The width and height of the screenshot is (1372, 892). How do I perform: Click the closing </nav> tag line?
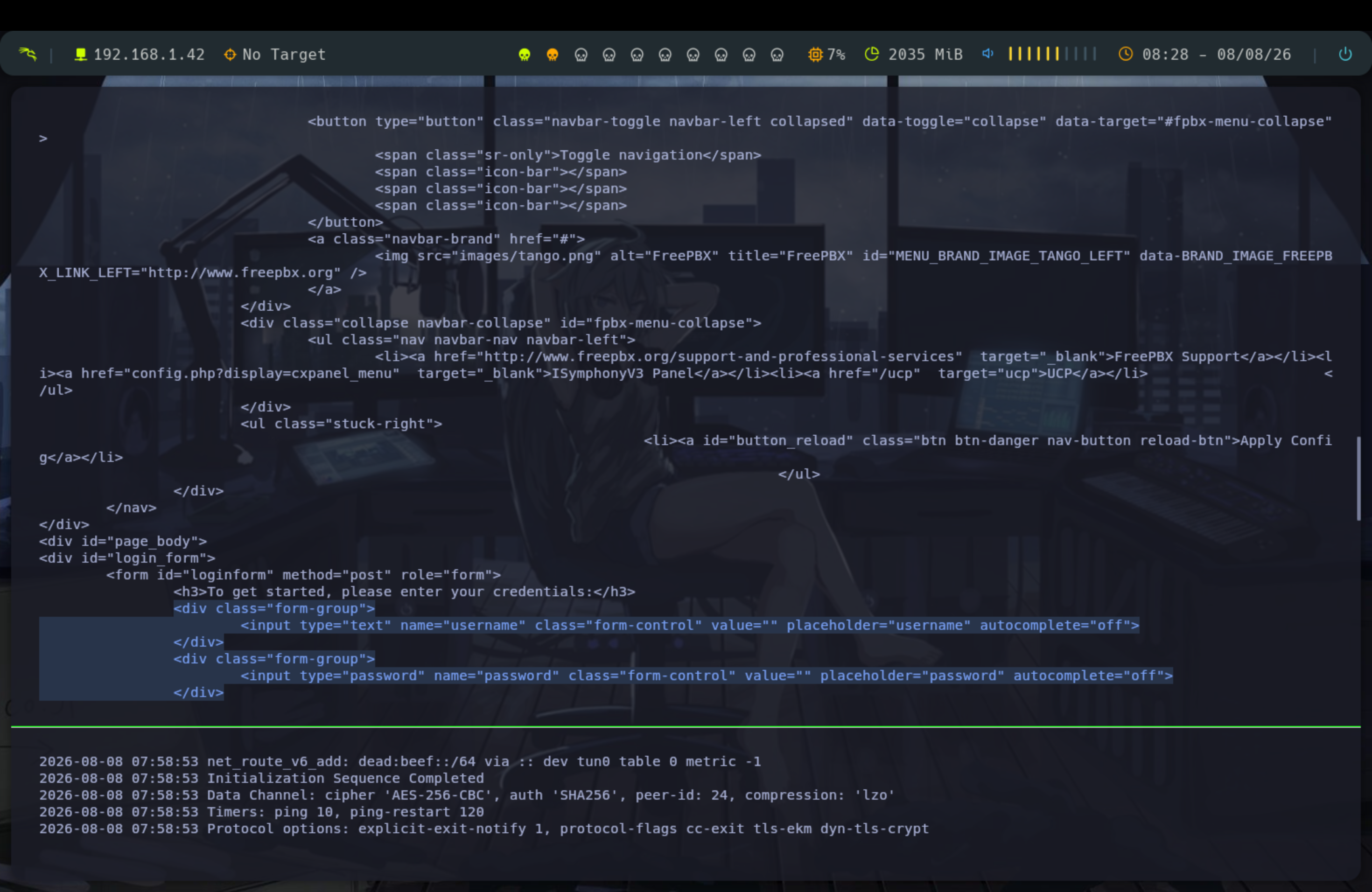(132, 508)
